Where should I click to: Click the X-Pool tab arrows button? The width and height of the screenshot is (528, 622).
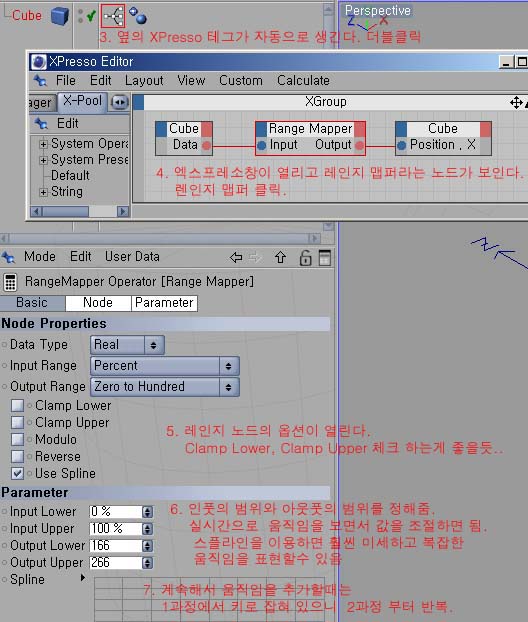[119, 102]
